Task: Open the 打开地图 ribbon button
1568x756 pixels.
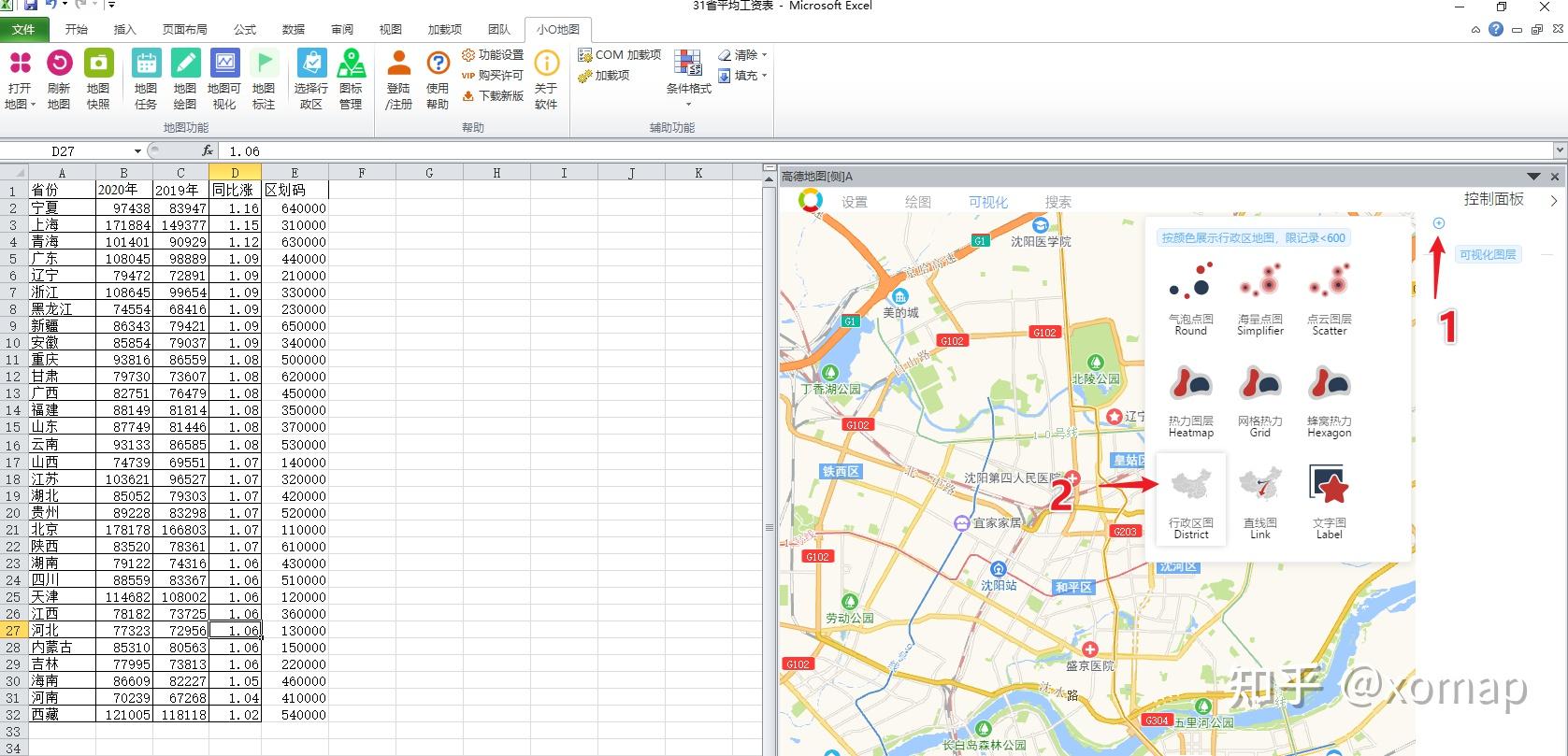Action: [x=20, y=80]
